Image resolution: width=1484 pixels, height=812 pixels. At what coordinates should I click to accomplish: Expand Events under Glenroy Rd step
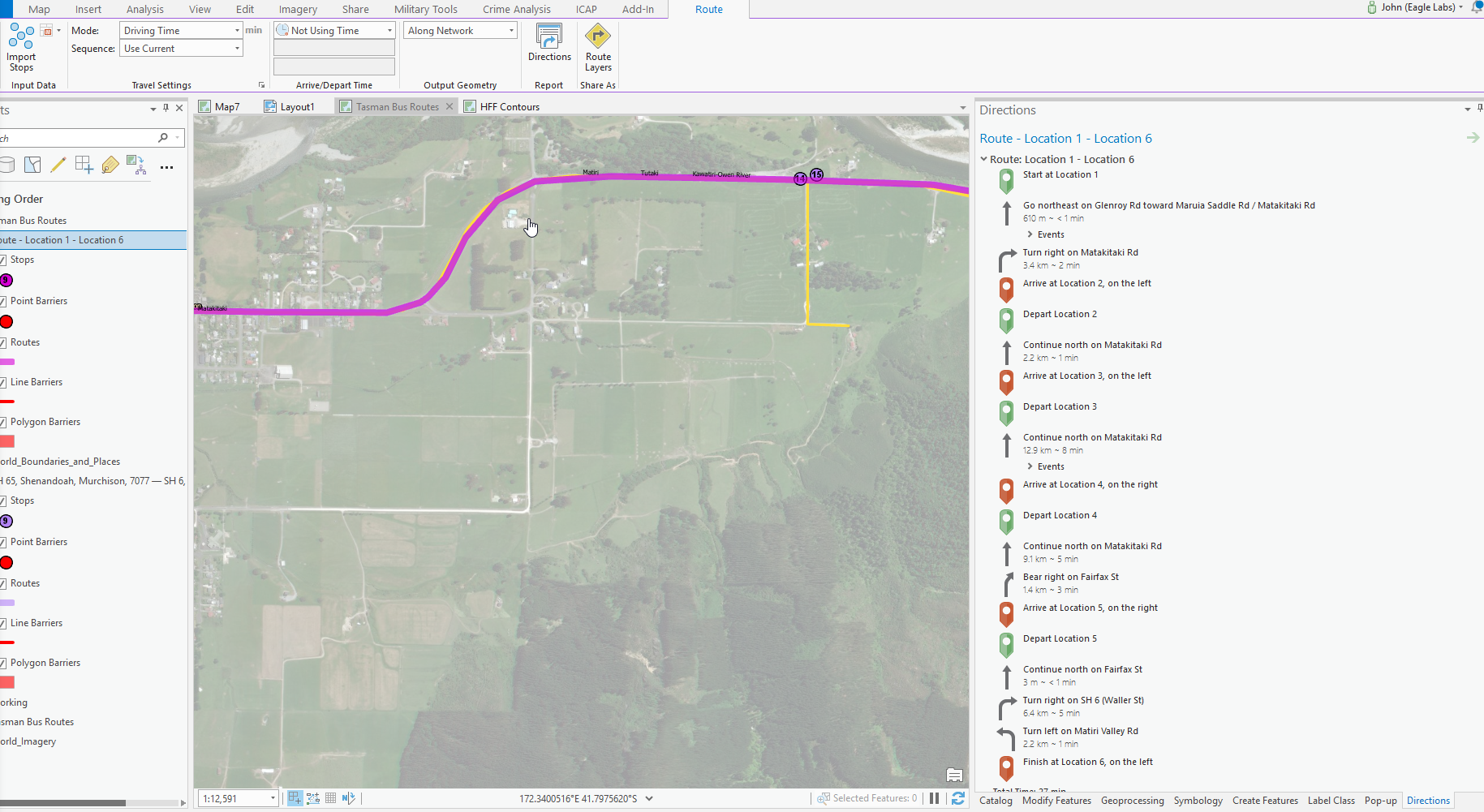1030,234
